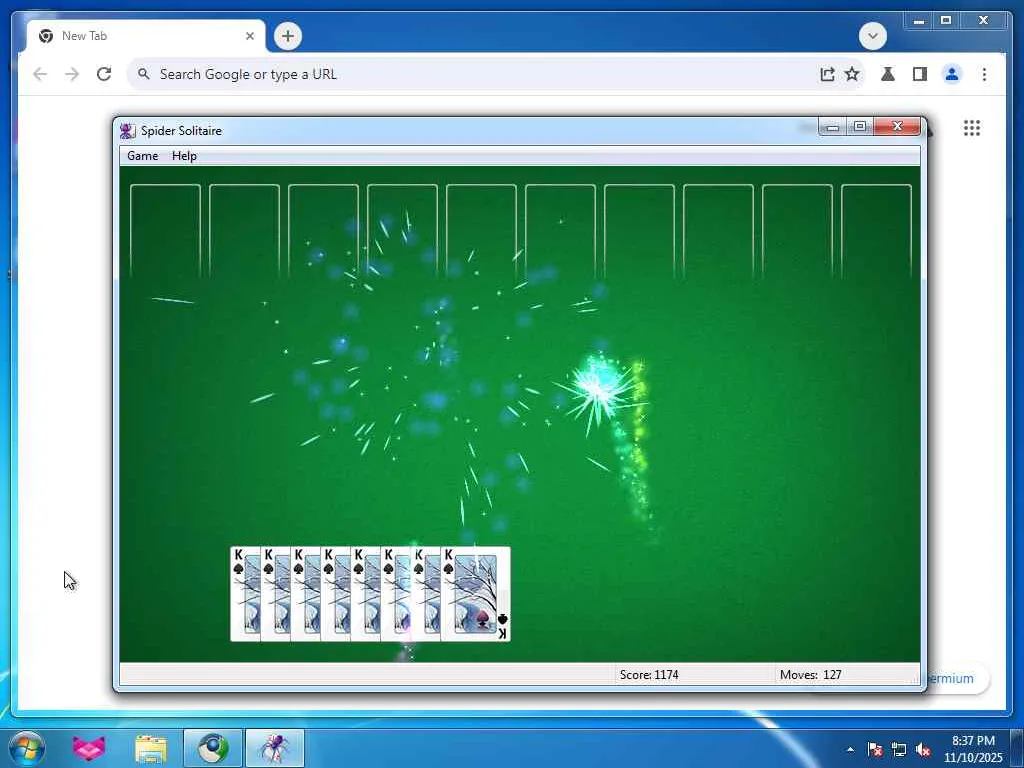Click the first King of spades card
Viewport: 1024px width, 768px height.
[x=245, y=594]
